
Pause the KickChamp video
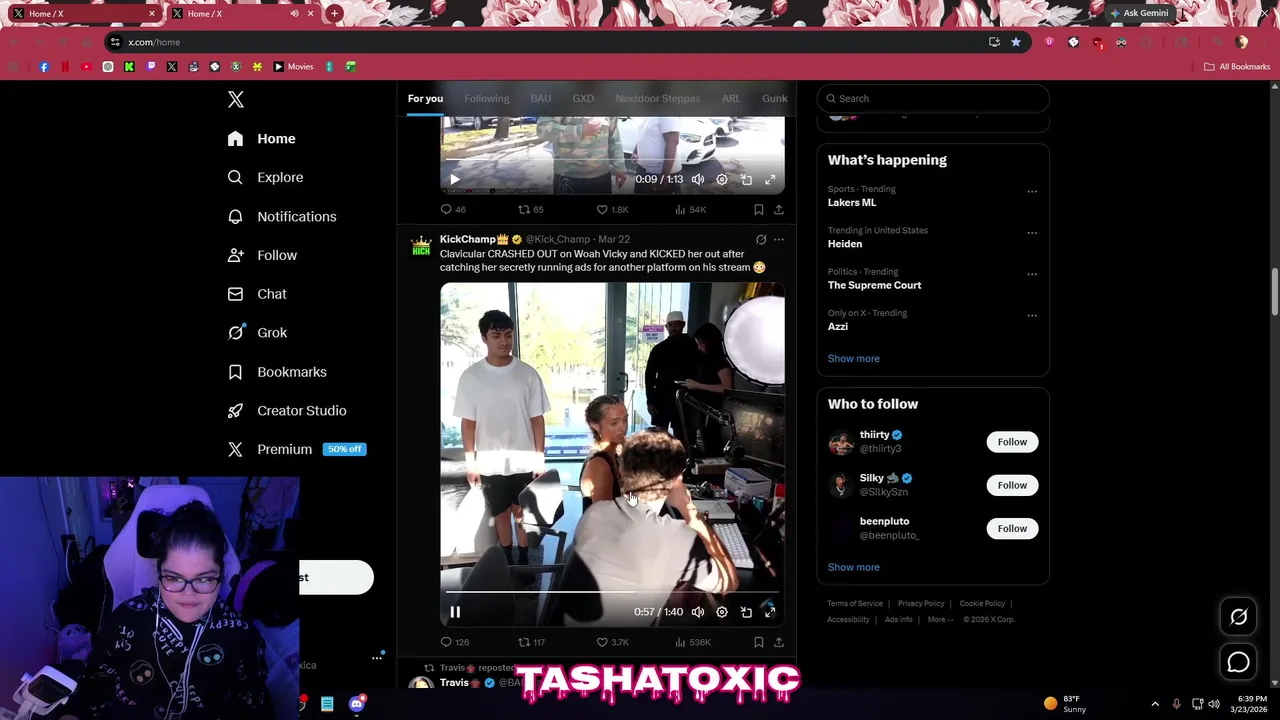coord(455,612)
